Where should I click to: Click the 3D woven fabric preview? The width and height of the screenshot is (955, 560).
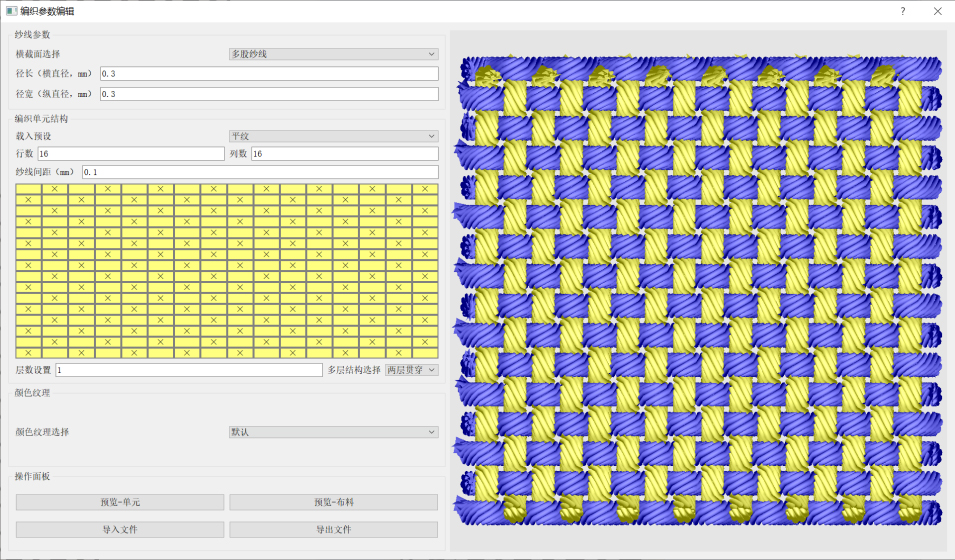pos(698,290)
